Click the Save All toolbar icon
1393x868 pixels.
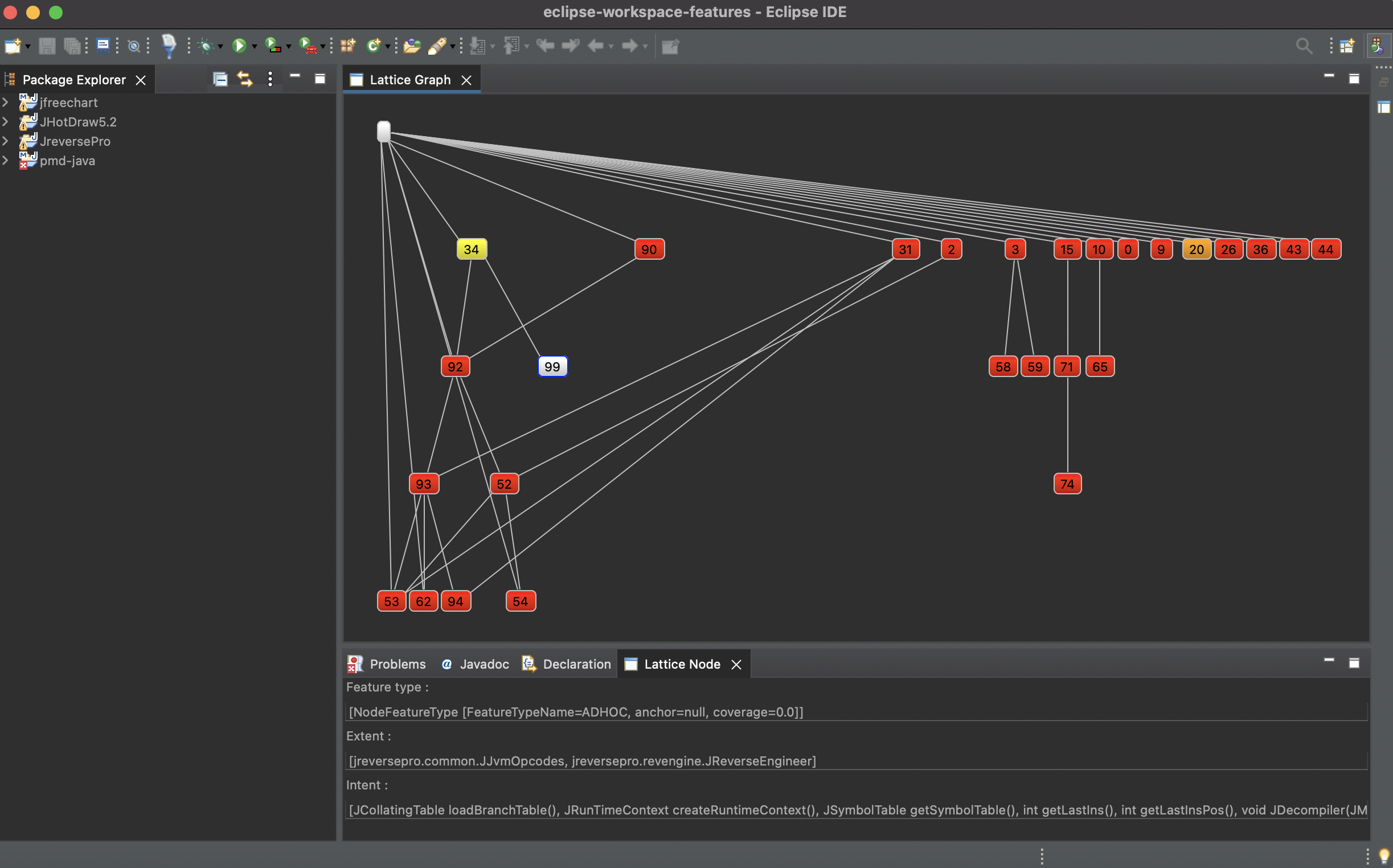tap(72, 46)
